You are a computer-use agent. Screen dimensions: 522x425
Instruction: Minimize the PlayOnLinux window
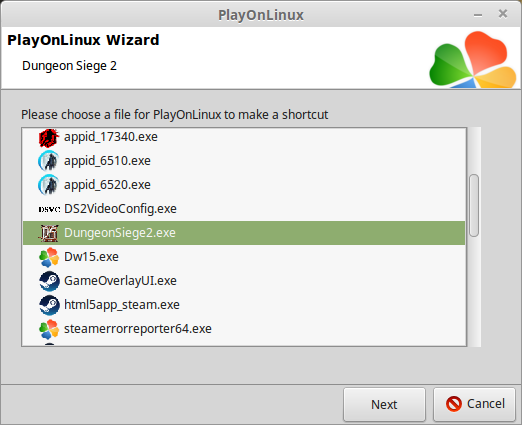pos(478,15)
